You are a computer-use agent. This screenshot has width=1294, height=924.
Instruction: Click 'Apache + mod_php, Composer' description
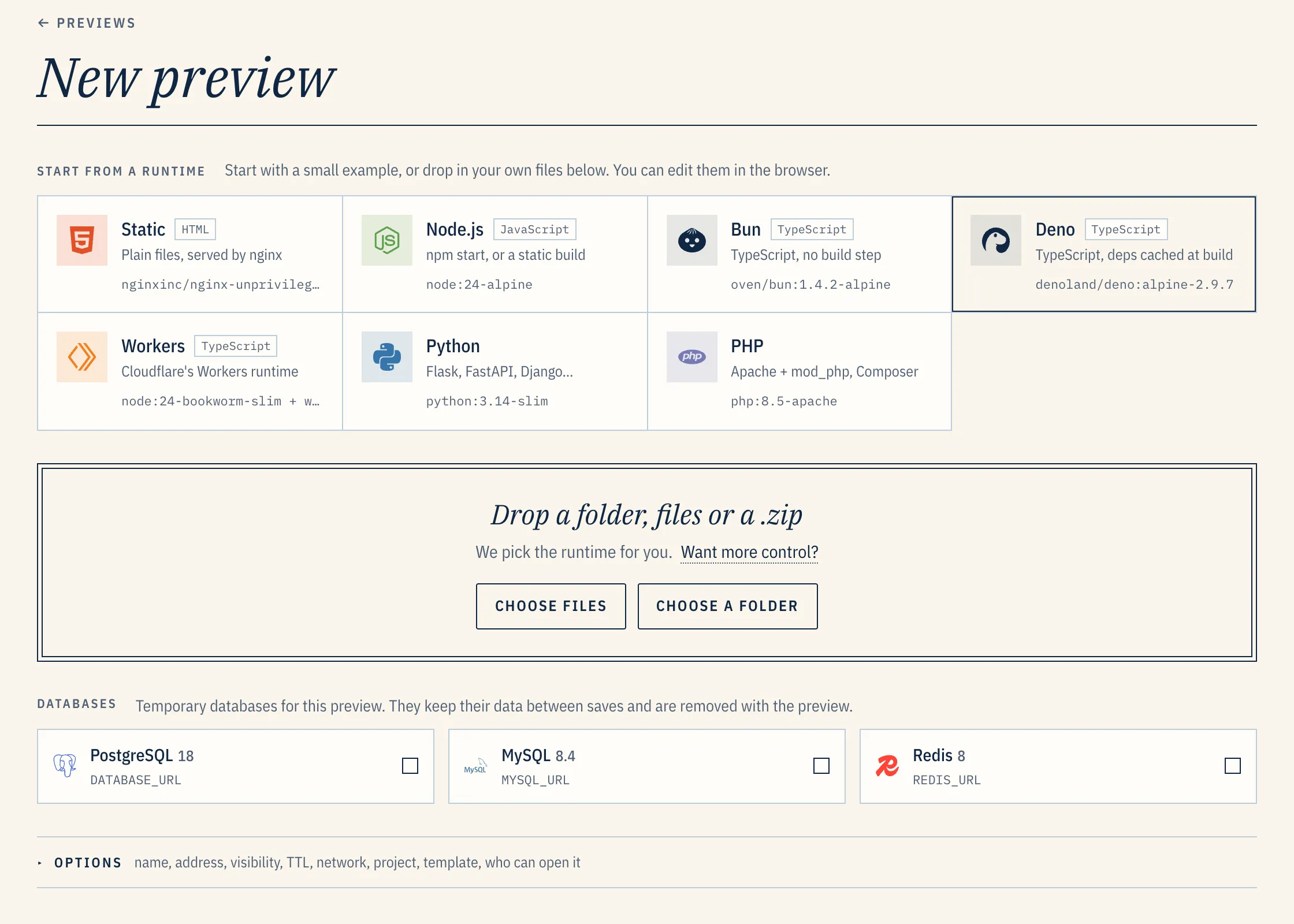pos(824,372)
